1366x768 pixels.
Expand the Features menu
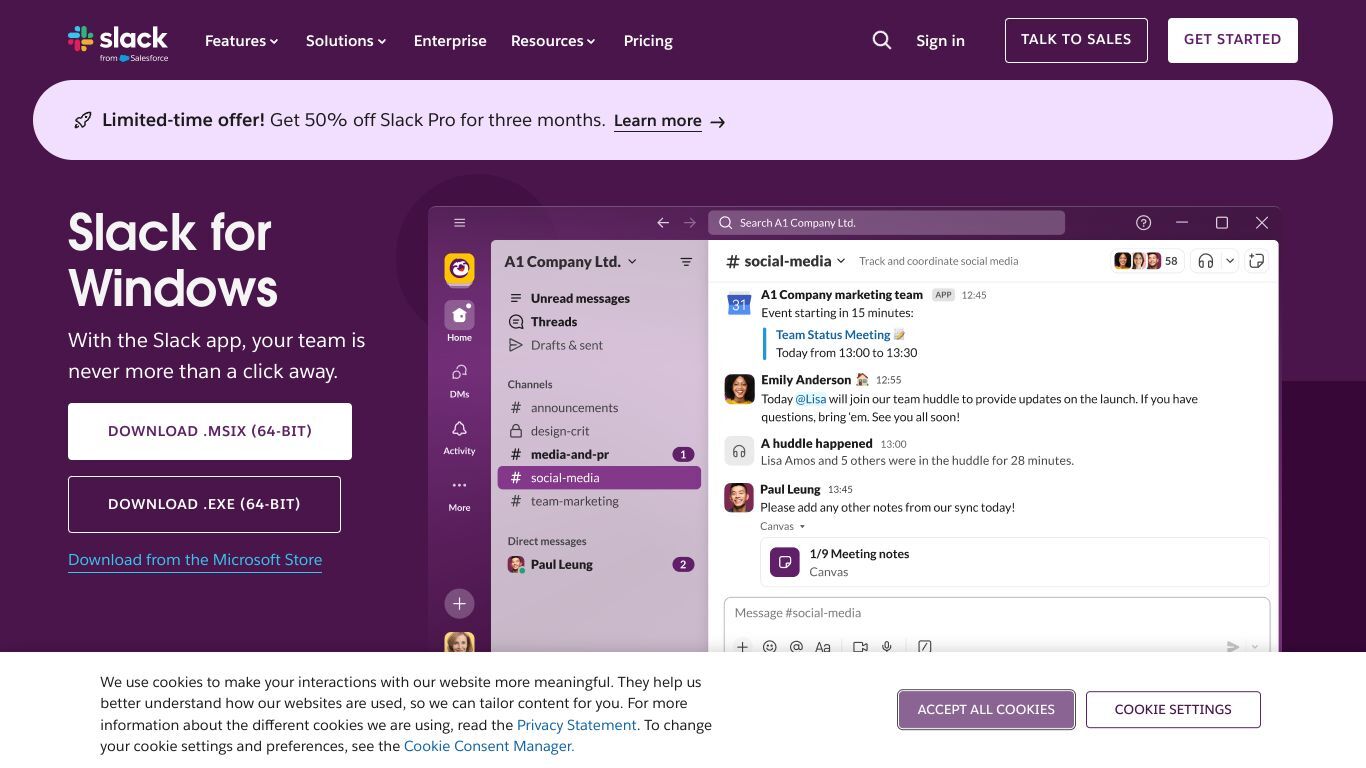click(241, 41)
